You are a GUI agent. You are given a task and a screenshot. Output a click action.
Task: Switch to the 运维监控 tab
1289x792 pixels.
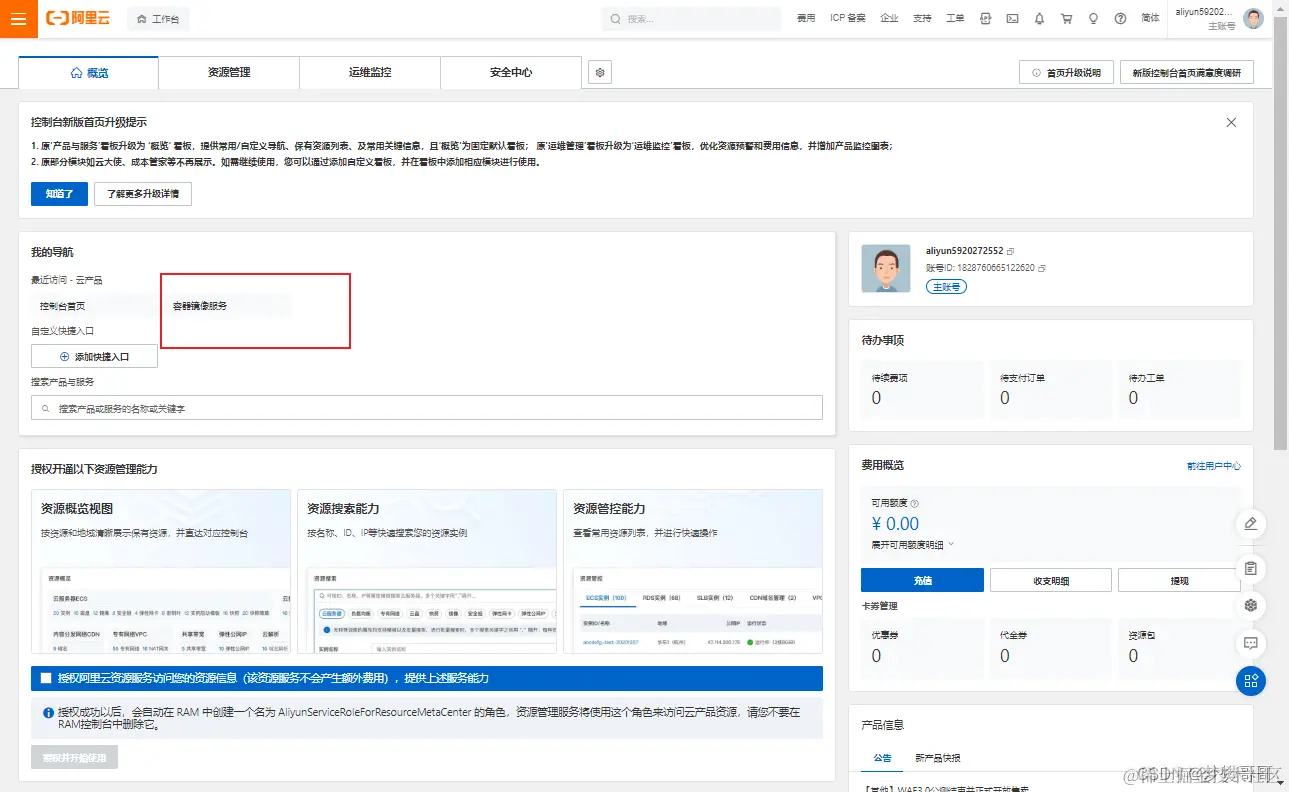pos(370,72)
